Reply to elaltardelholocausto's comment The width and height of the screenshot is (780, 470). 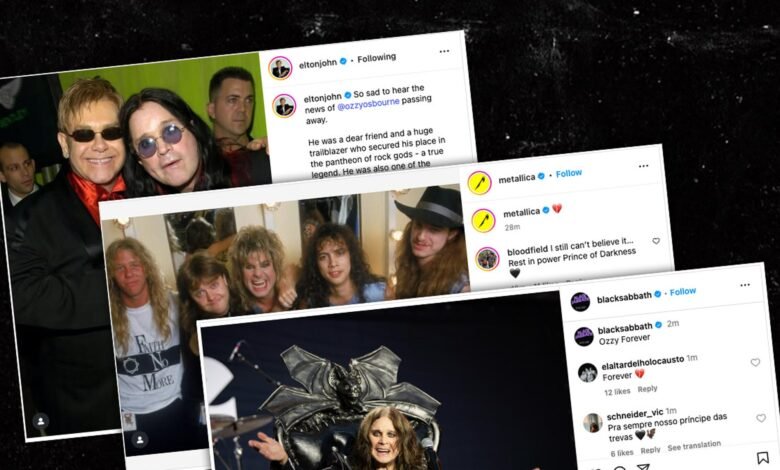coord(647,389)
